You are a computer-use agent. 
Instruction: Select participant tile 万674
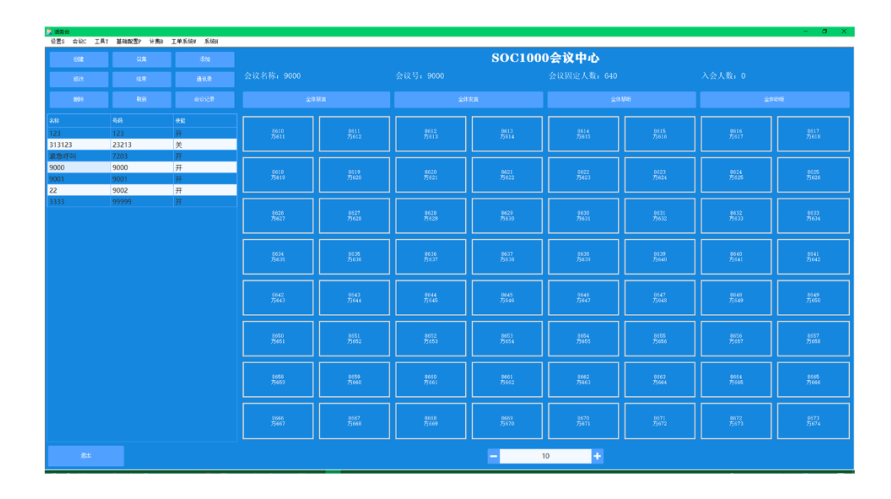pyautogui.click(x=812, y=421)
